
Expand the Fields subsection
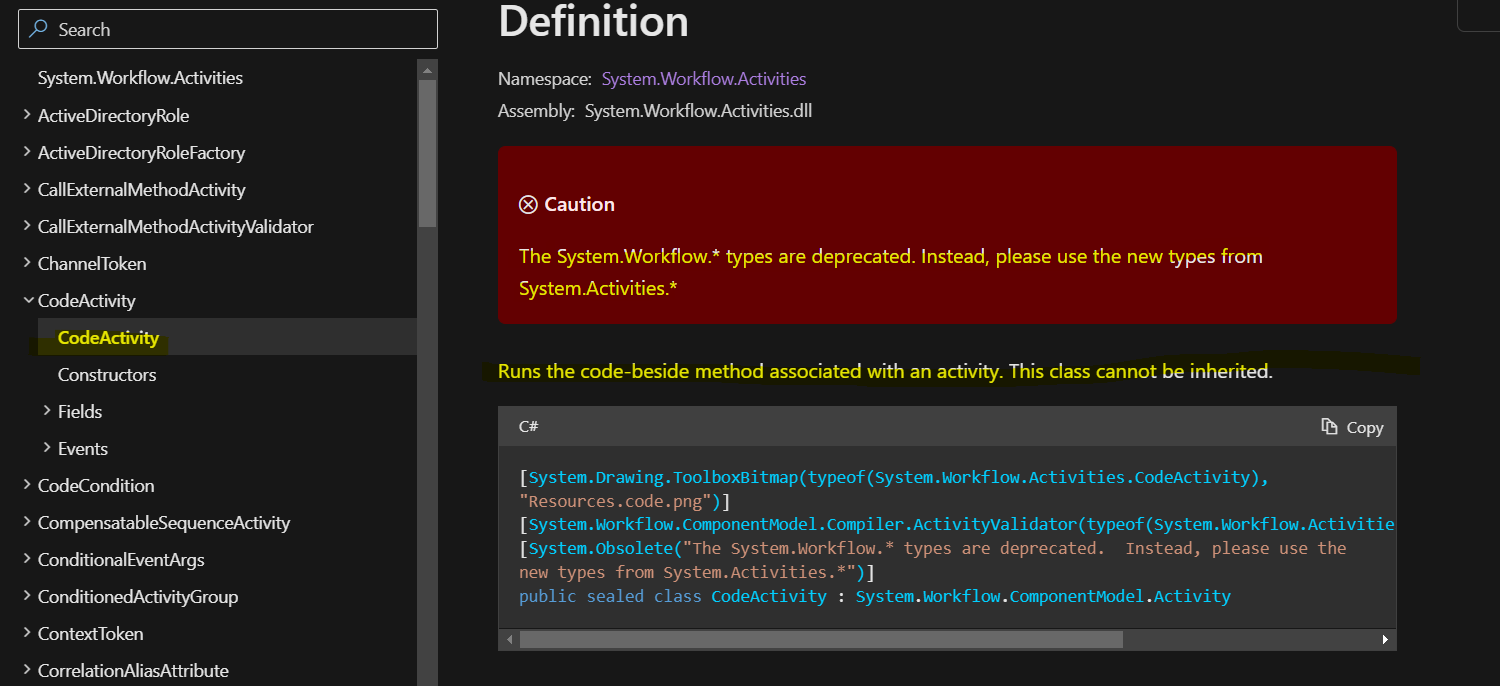[x=47, y=412]
